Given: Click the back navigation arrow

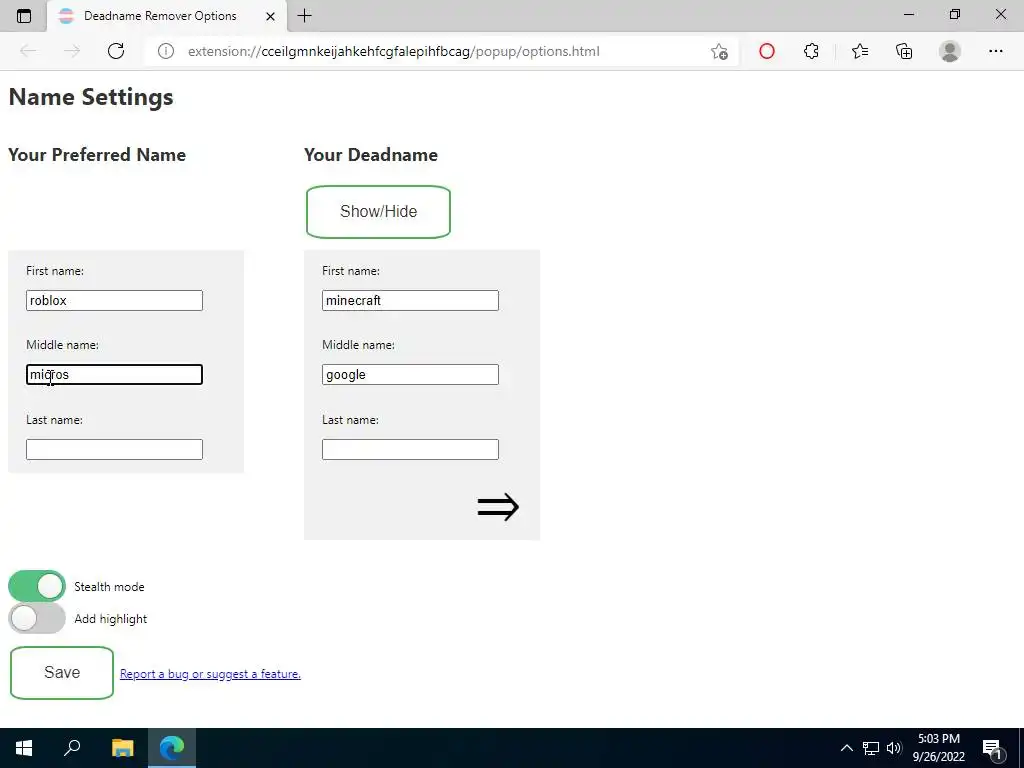Looking at the screenshot, I should (28, 51).
